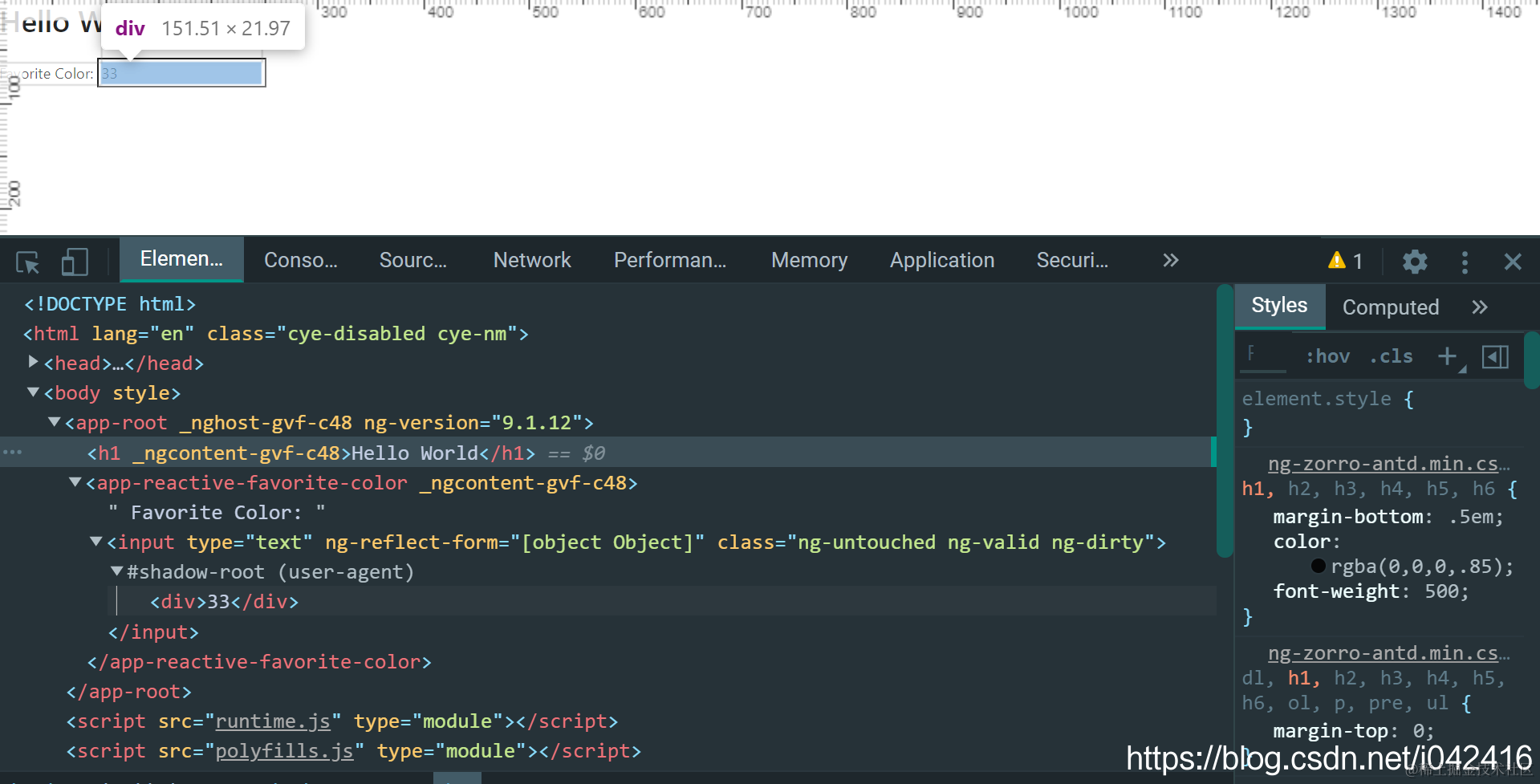The width and height of the screenshot is (1540, 784).
Task: Collapse the body element node
Action: 34,392
